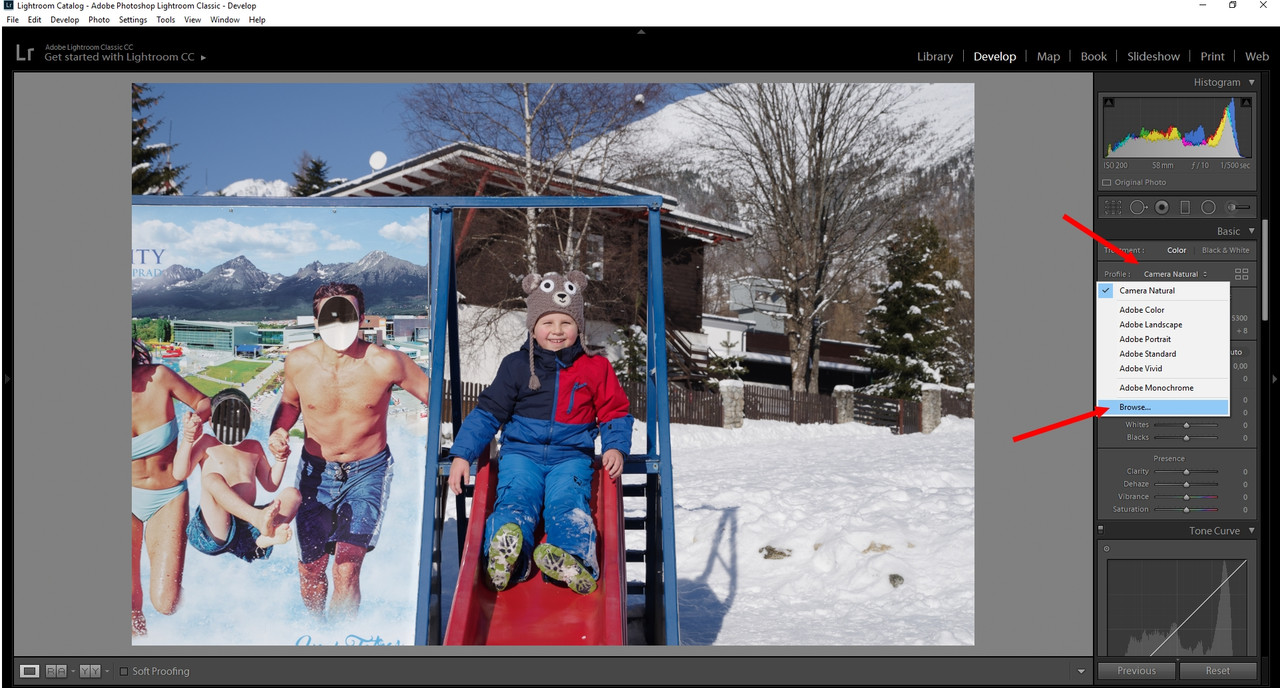Image resolution: width=1280 pixels, height=688 pixels.
Task: Switch to the Print module
Action: 1212,56
